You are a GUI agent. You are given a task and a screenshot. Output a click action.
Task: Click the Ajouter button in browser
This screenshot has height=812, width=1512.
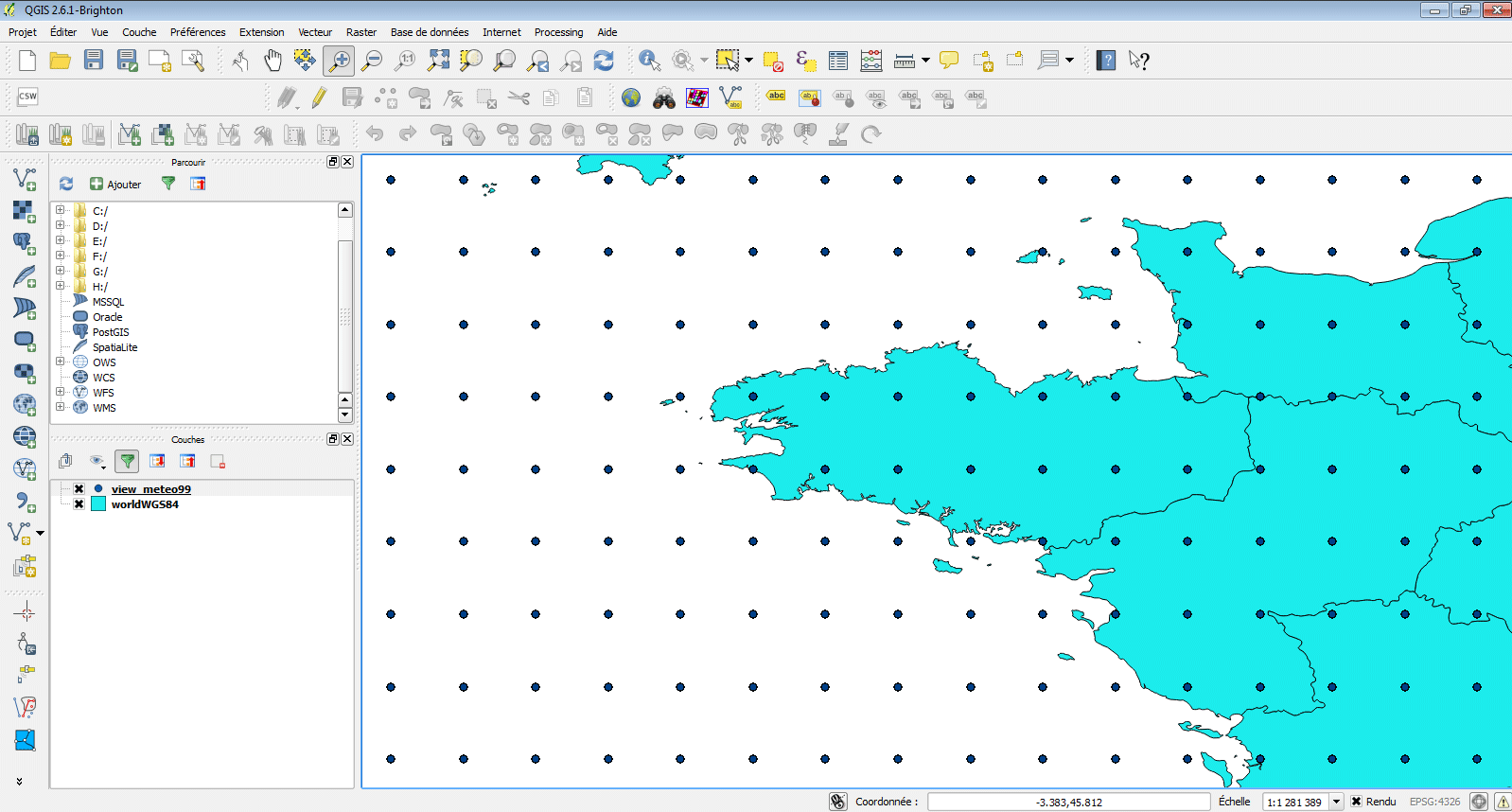(x=115, y=185)
